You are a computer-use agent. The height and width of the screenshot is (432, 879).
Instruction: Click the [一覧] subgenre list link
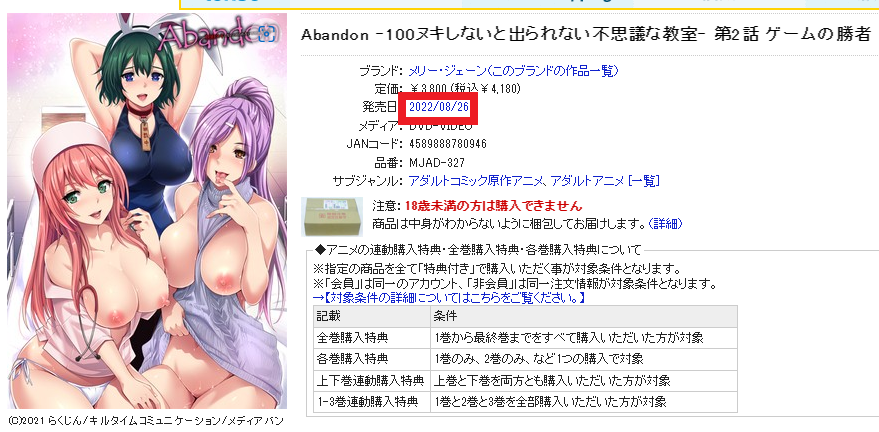(644, 181)
